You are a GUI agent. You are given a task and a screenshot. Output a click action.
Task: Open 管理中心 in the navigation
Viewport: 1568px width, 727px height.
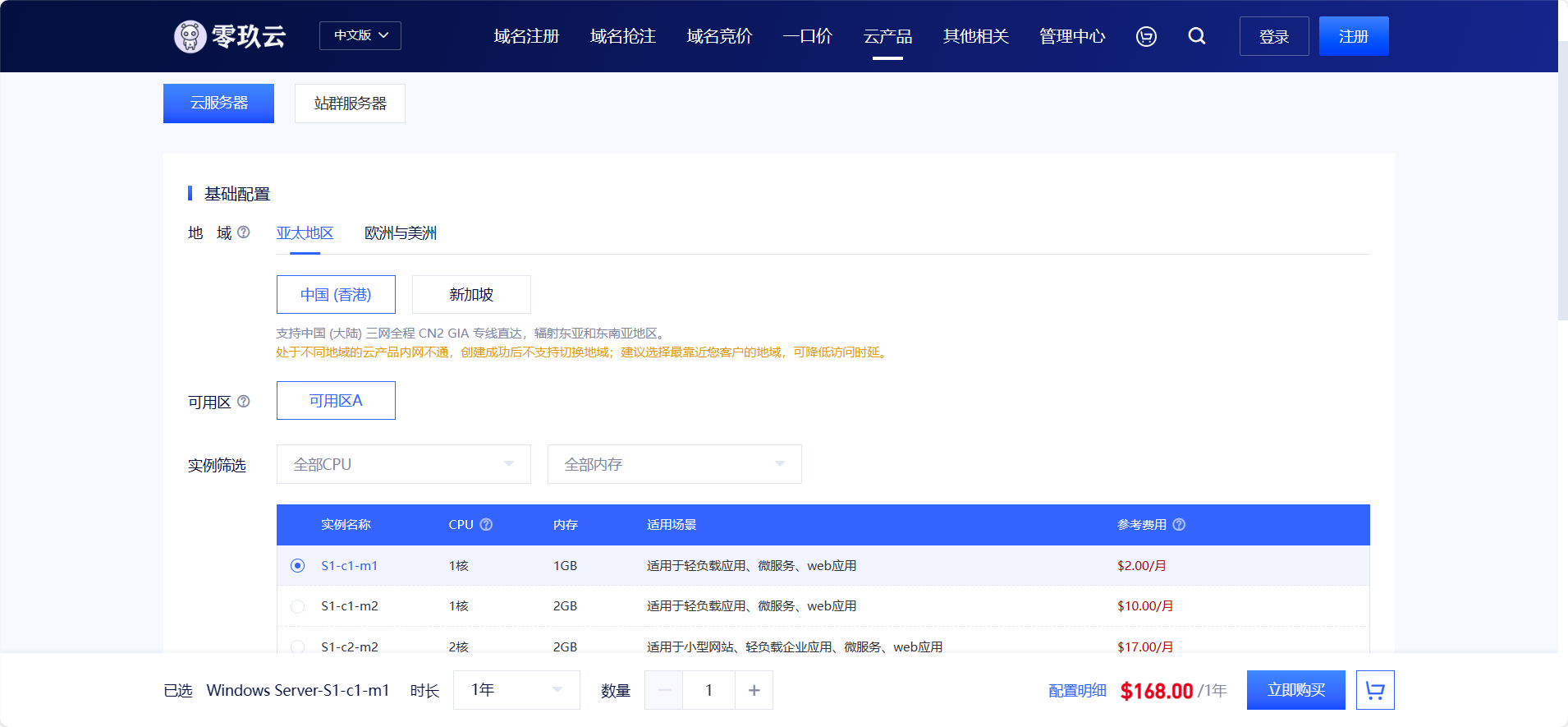[x=1072, y=36]
